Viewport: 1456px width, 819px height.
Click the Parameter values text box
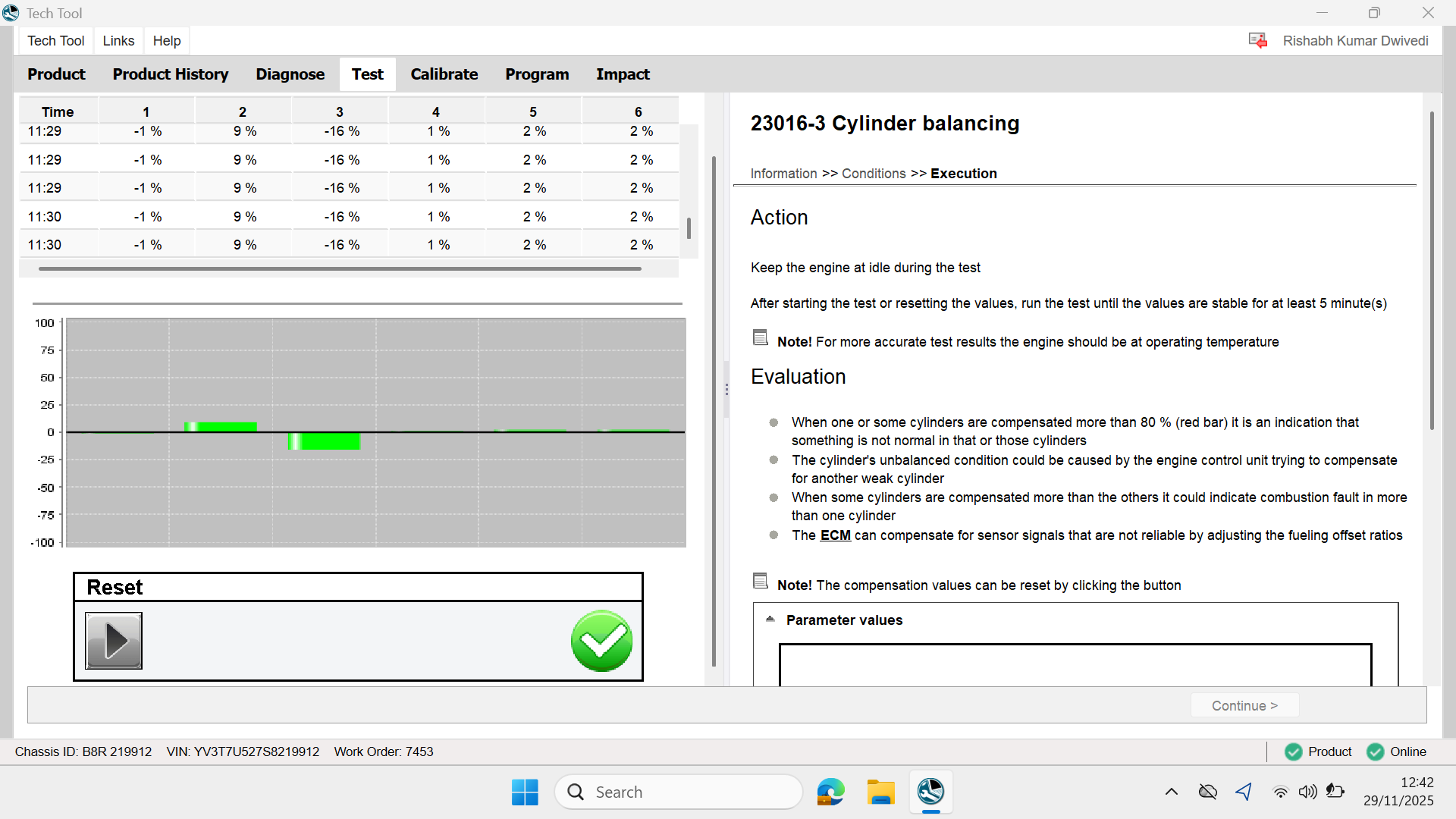click(1075, 665)
